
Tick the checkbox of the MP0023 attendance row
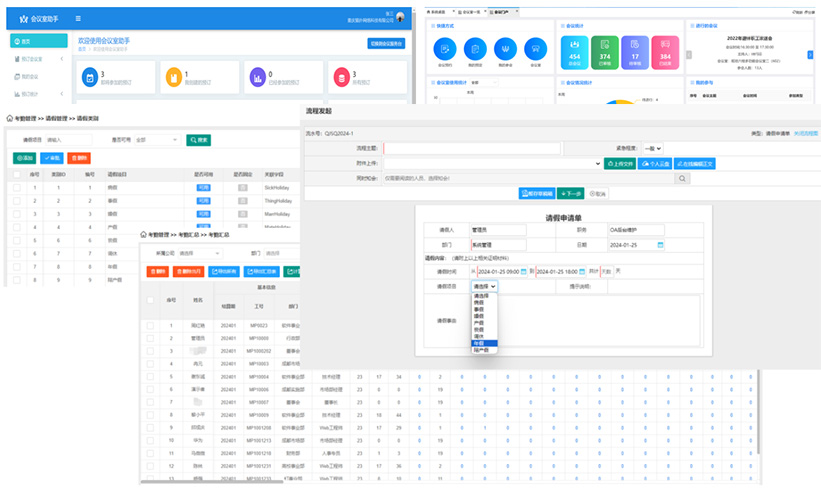click(150, 326)
